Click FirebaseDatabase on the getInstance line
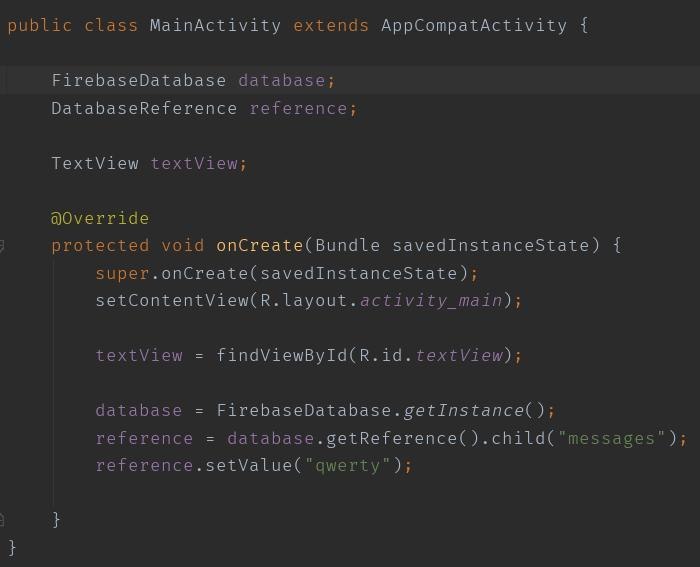This screenshot has width=700, height=567. pyautogui.click(x=304, y=410)
